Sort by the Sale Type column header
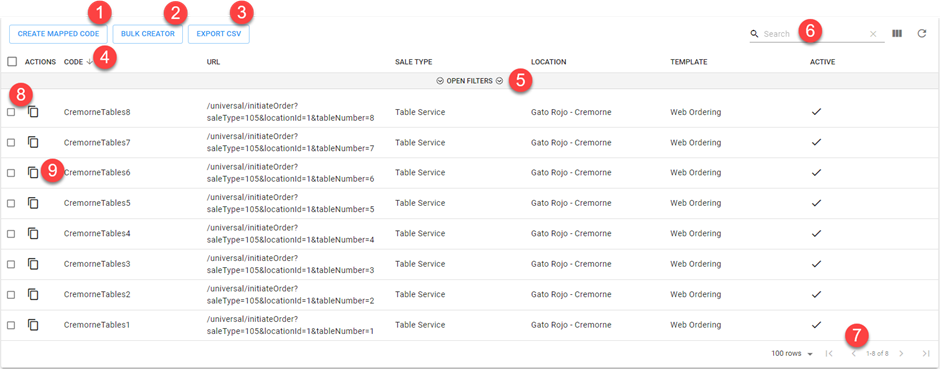 [414, 62]
